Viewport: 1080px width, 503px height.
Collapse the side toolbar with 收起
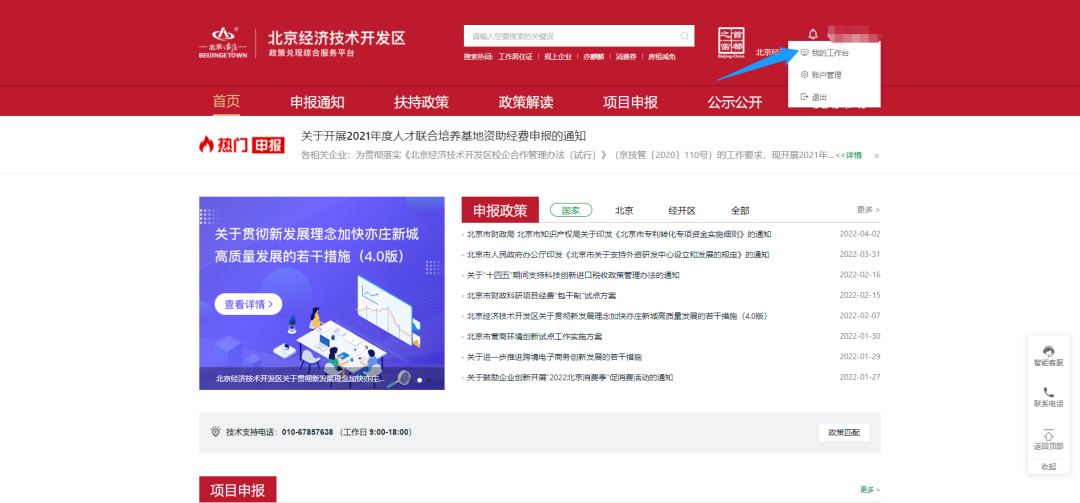1048,466
